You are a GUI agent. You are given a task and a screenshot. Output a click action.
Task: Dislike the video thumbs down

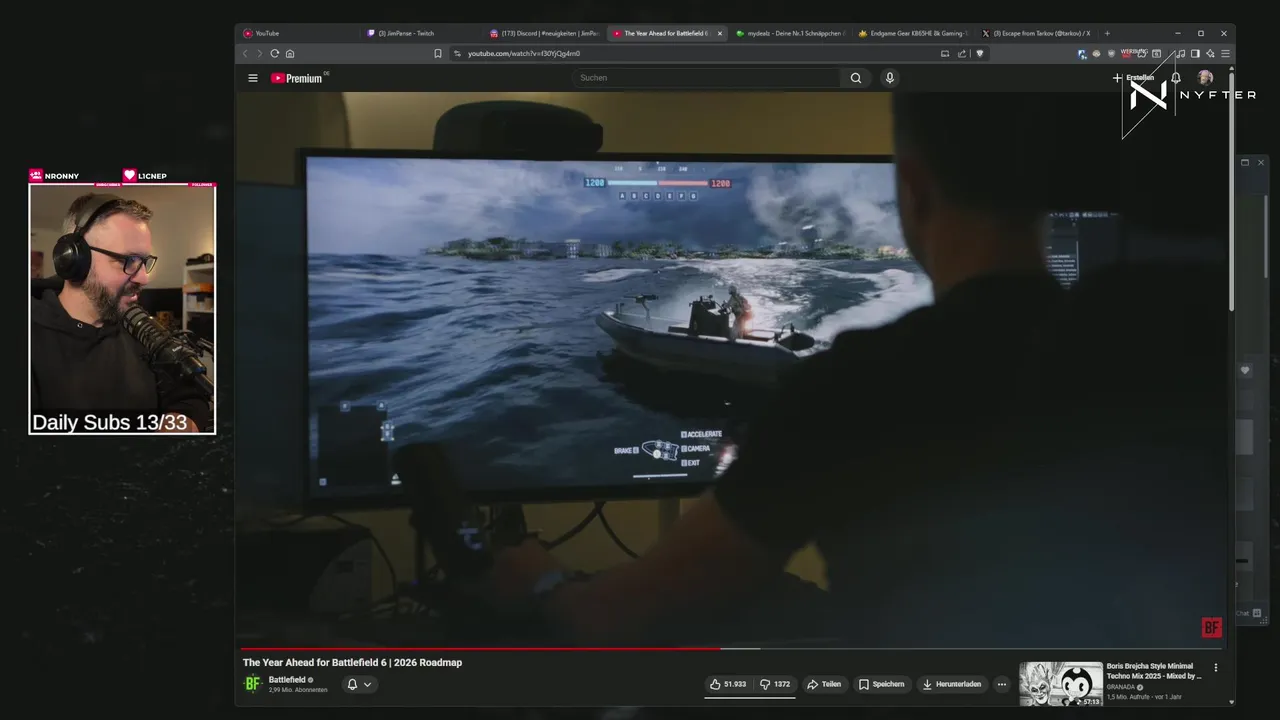775,685
